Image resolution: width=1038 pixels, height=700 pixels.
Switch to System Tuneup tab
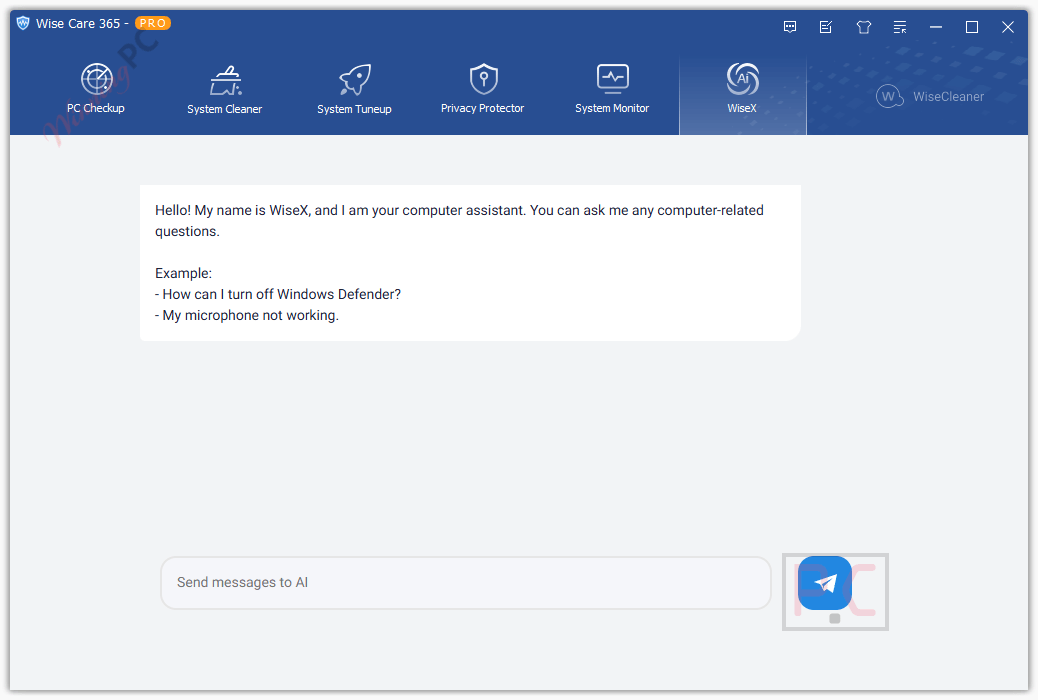[x=354, y=90]
